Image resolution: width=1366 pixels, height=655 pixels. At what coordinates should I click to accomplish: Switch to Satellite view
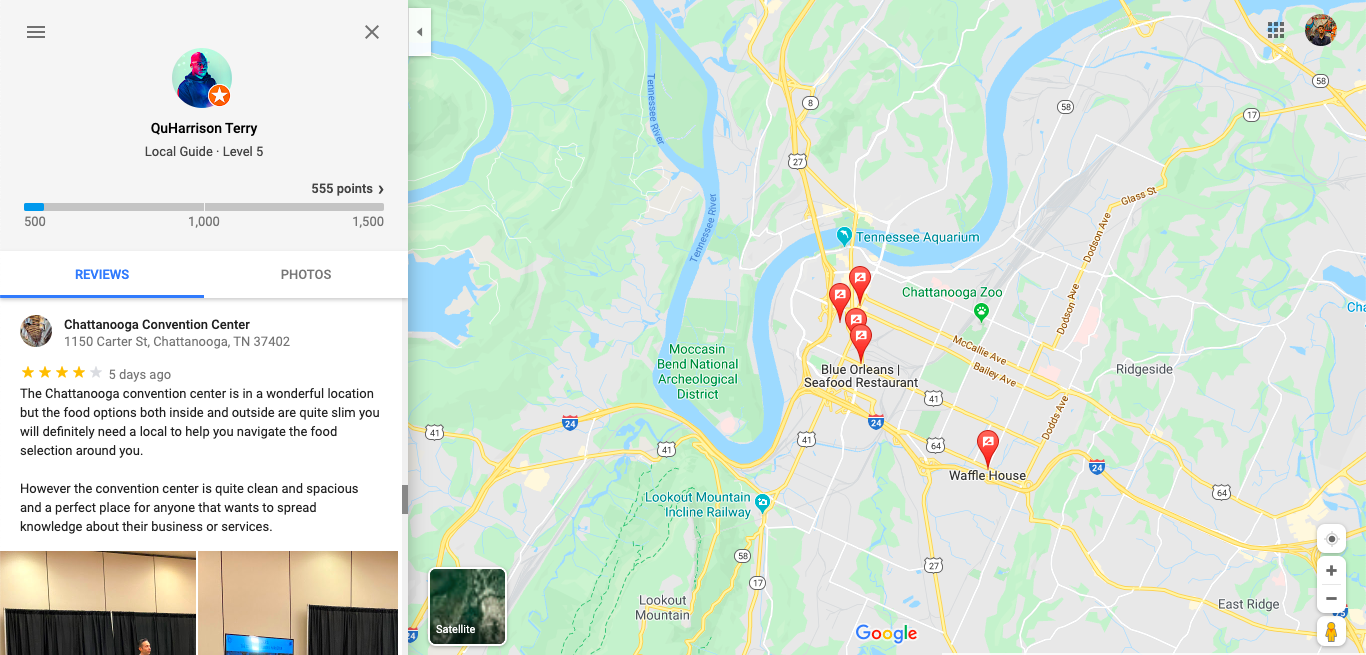[x=467, y=607]
